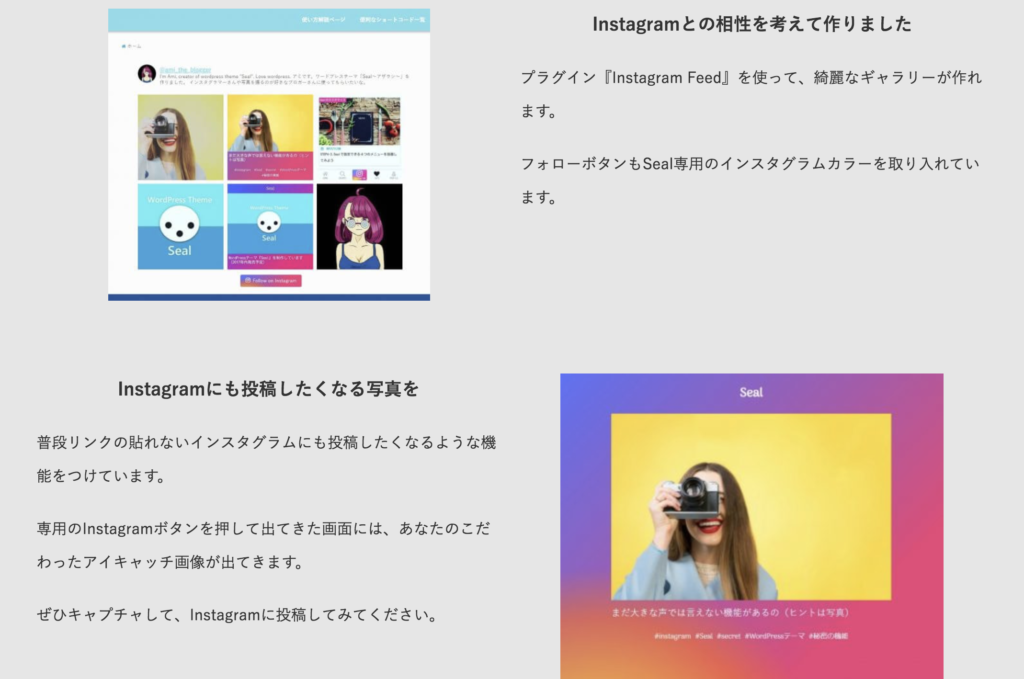1024x679 pixels.
Task: Click the home icon in the breadcrumb
Action: (124, 47)
